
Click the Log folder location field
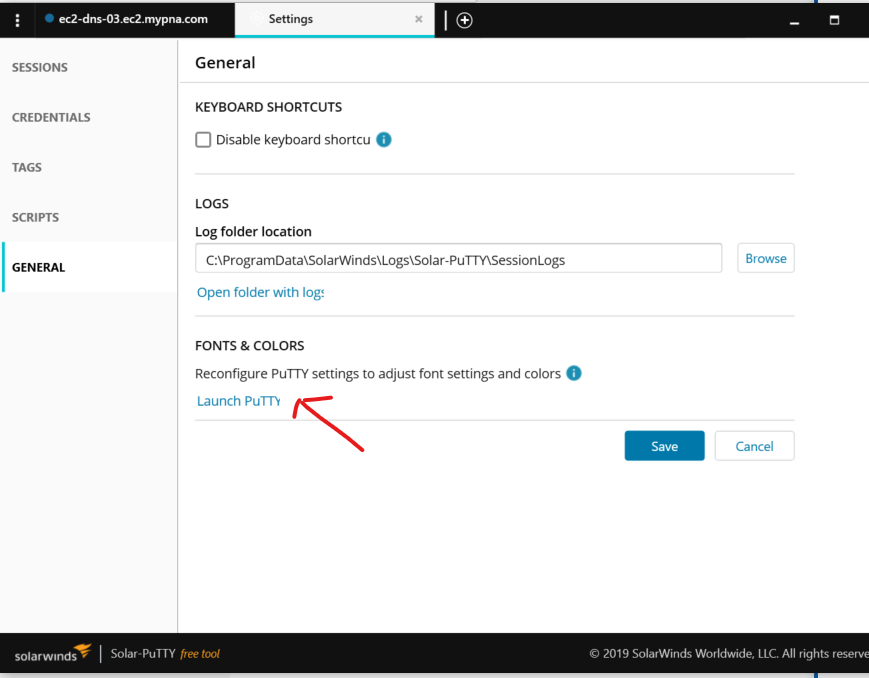[x=458, y=258]
